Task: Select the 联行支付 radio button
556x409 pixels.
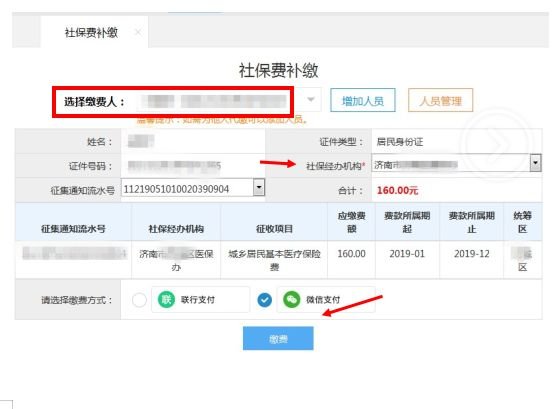Action: [x=139, y=300]
